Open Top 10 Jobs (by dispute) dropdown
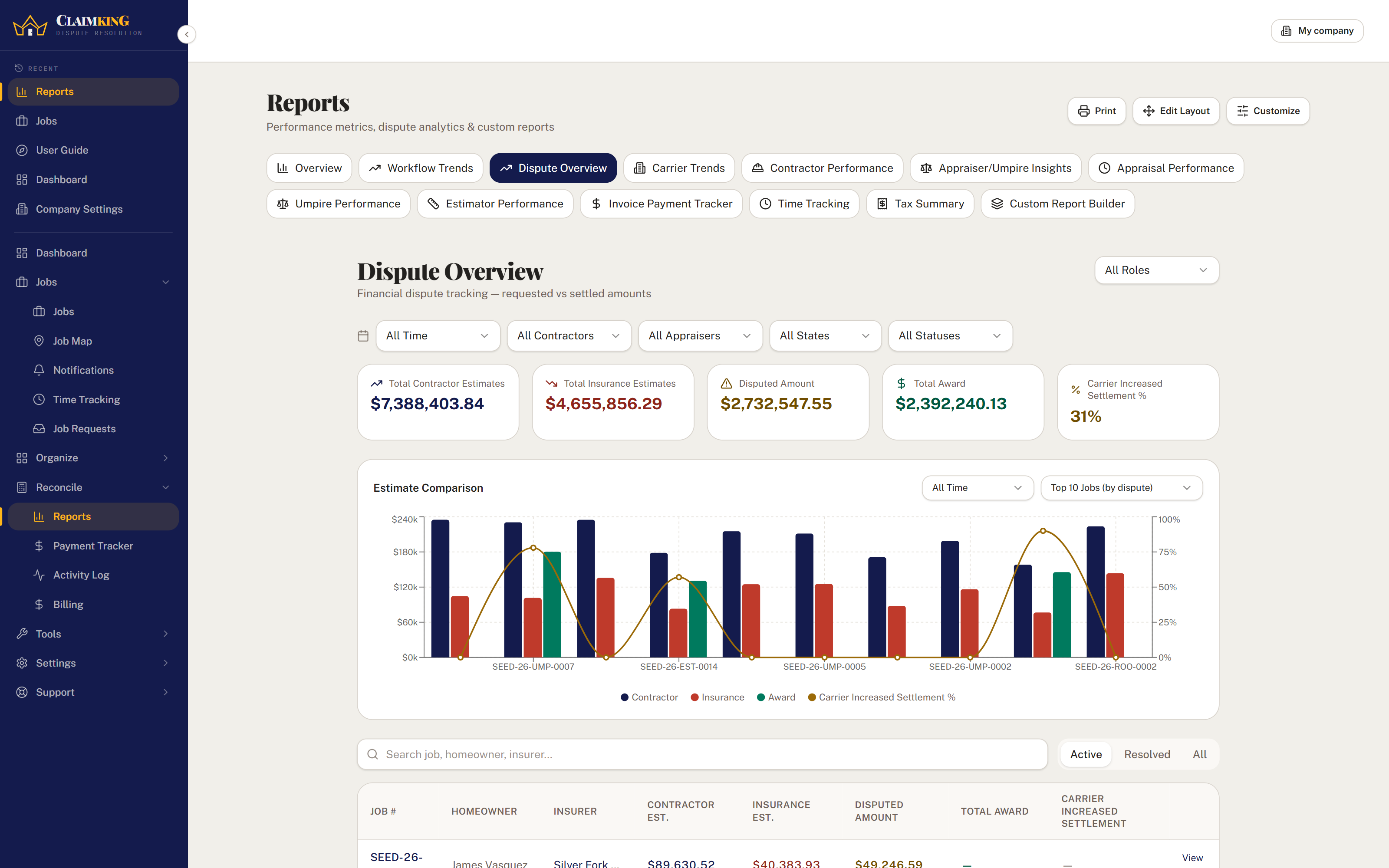This screenshot has height=868, width=1389. coord(1122,488)
